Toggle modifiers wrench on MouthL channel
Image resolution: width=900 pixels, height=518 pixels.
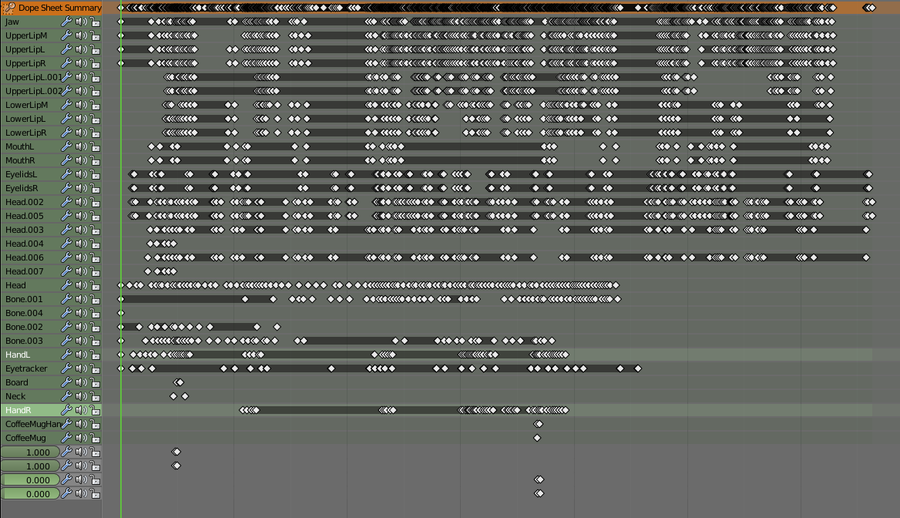67,146
